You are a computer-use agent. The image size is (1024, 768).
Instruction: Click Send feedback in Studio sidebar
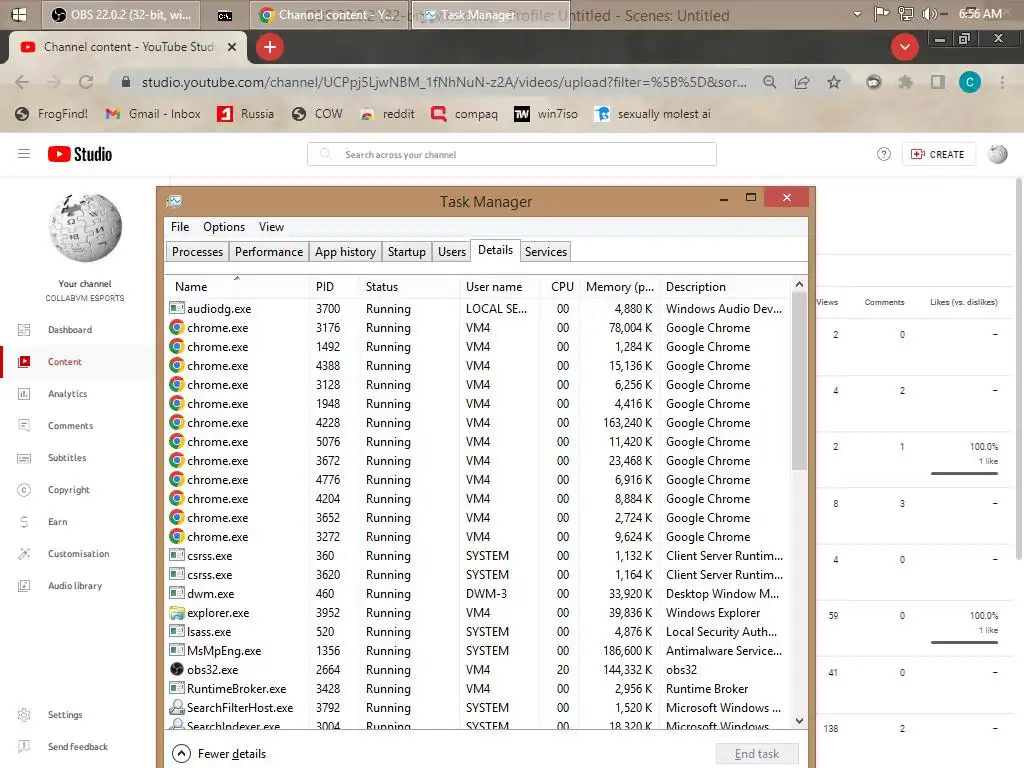77,746
